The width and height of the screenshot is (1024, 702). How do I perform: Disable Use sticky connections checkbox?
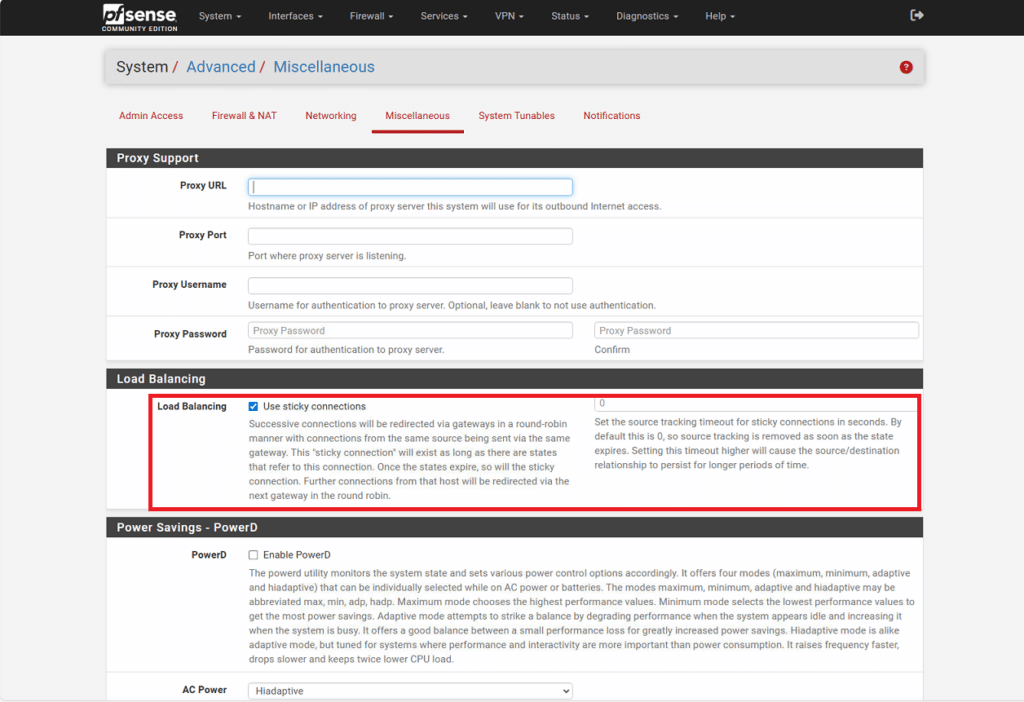253,407
